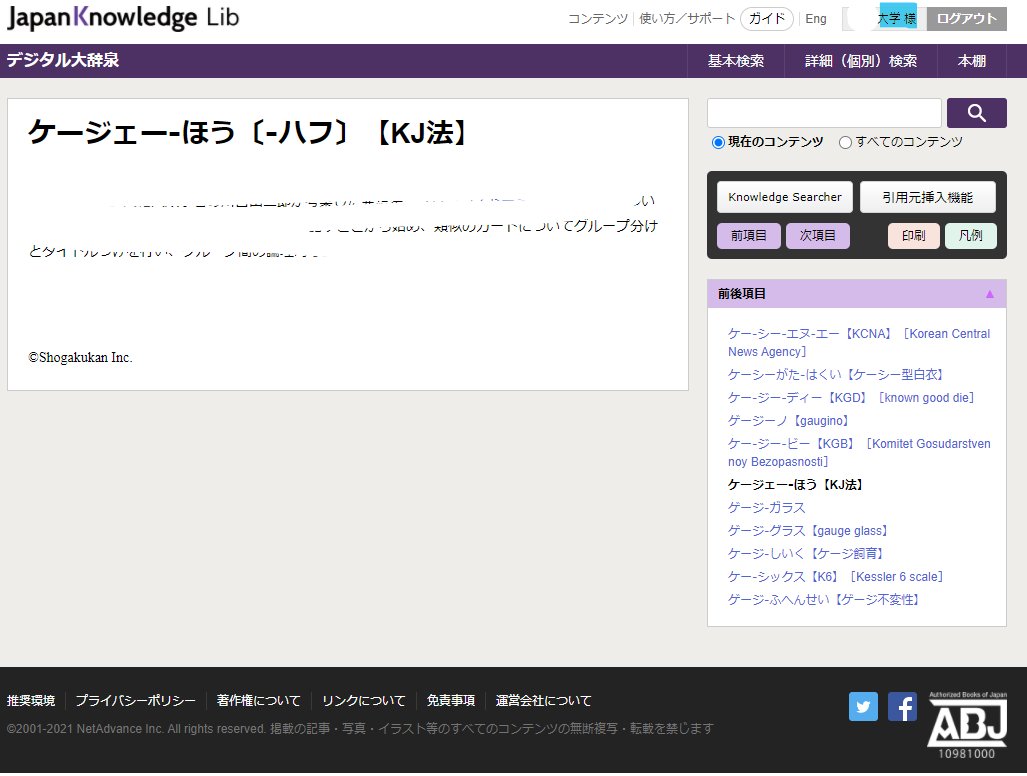Viewport: 1027px width, 776px height.
Task: Go to previous entry with 前項目
Action: click(x=748, y=236)
